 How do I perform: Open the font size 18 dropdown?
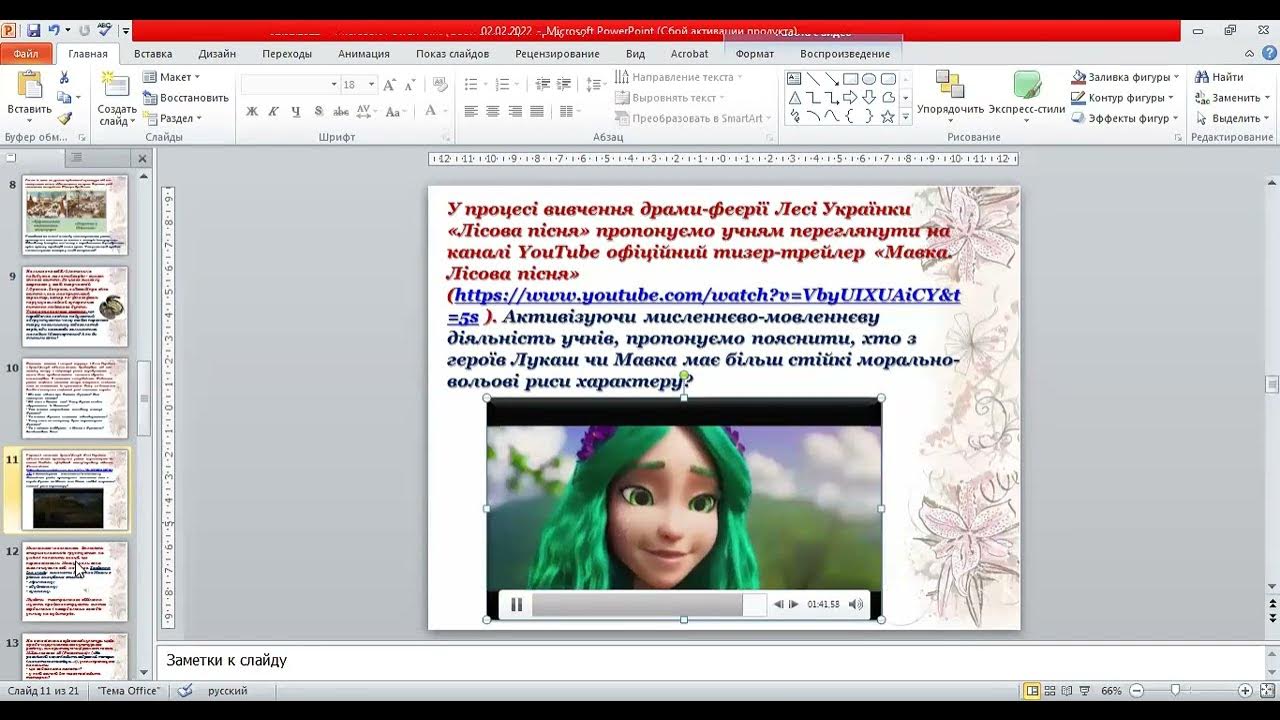pyautogui.click(x=372, y=85)
